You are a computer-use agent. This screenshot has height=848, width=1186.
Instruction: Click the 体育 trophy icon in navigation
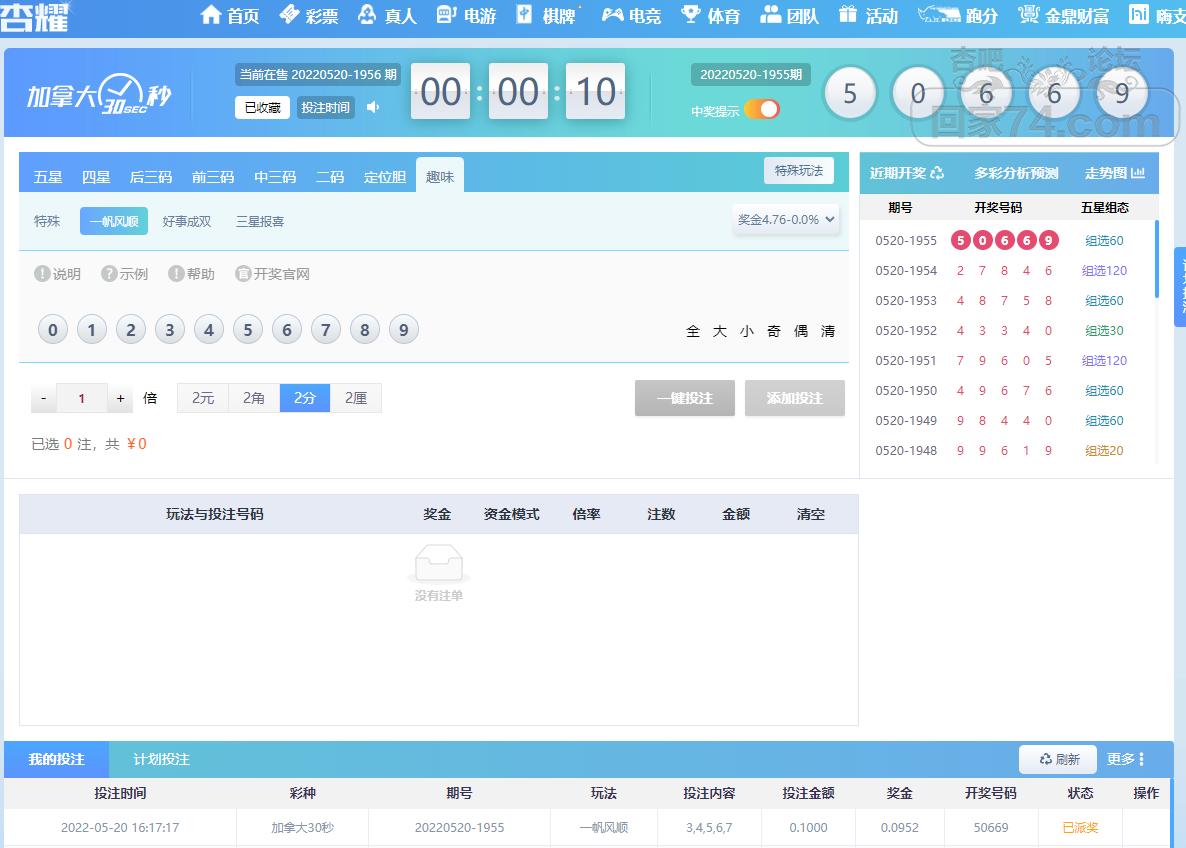(690, 15)
